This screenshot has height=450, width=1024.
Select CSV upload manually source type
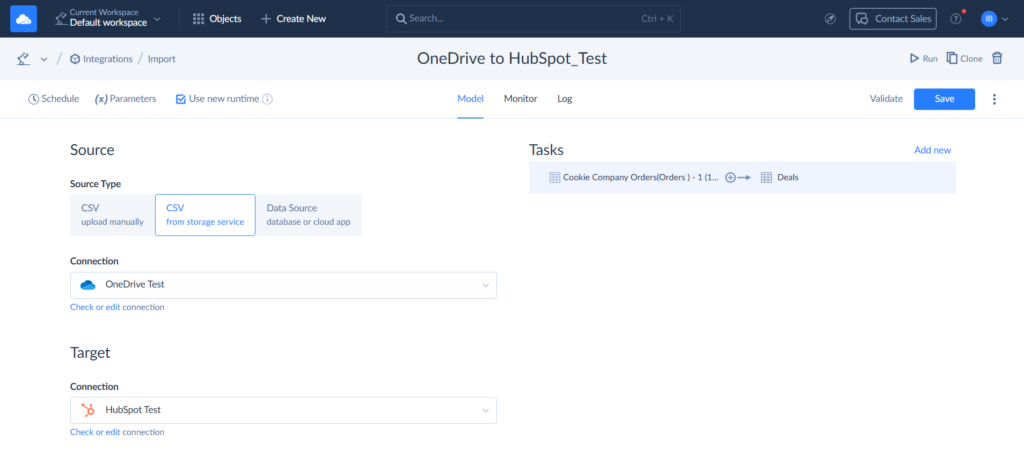click(x=112, y=215)
